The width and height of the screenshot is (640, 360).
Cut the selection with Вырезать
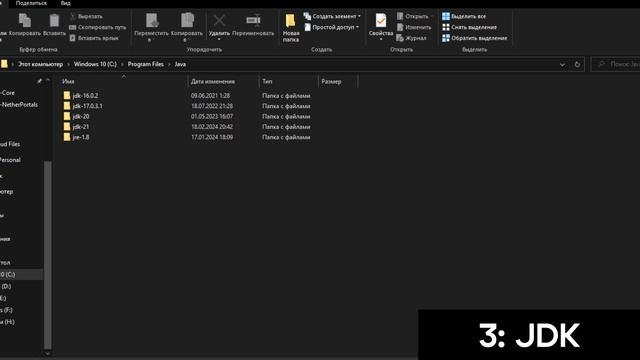(x=86, y=16)
